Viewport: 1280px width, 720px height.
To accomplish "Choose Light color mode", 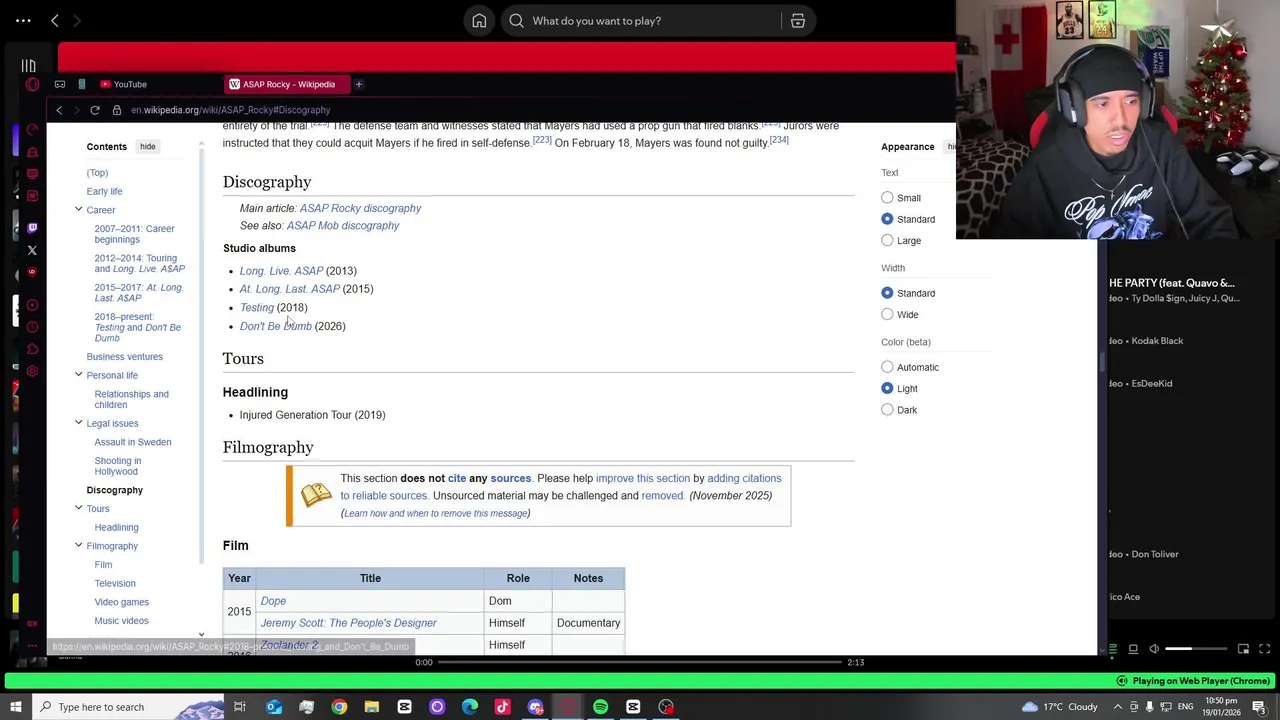I will [x=887, y=388].
